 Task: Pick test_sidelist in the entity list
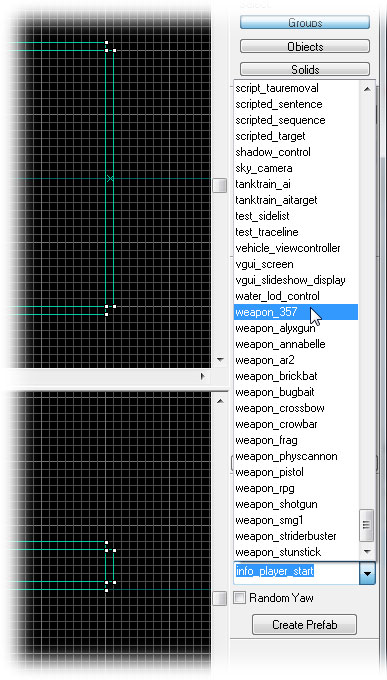coord(296,216)
